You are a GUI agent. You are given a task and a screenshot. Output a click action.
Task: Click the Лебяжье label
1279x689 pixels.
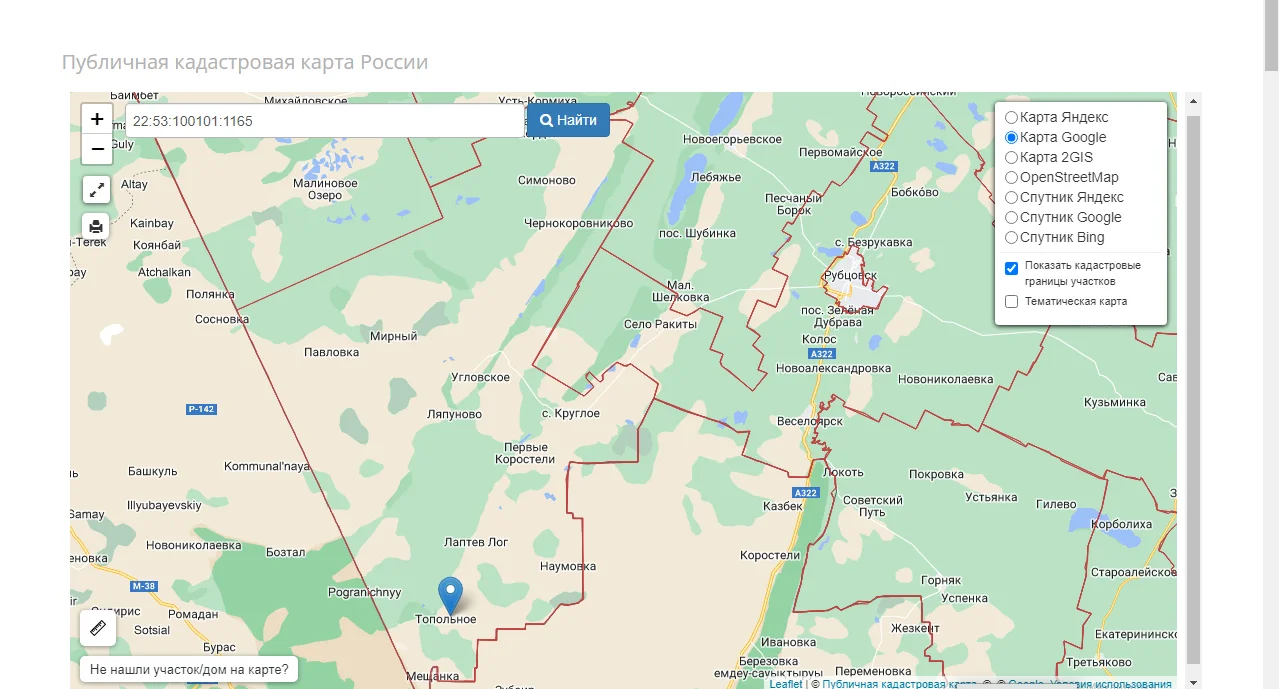click(x=716, y=177)
